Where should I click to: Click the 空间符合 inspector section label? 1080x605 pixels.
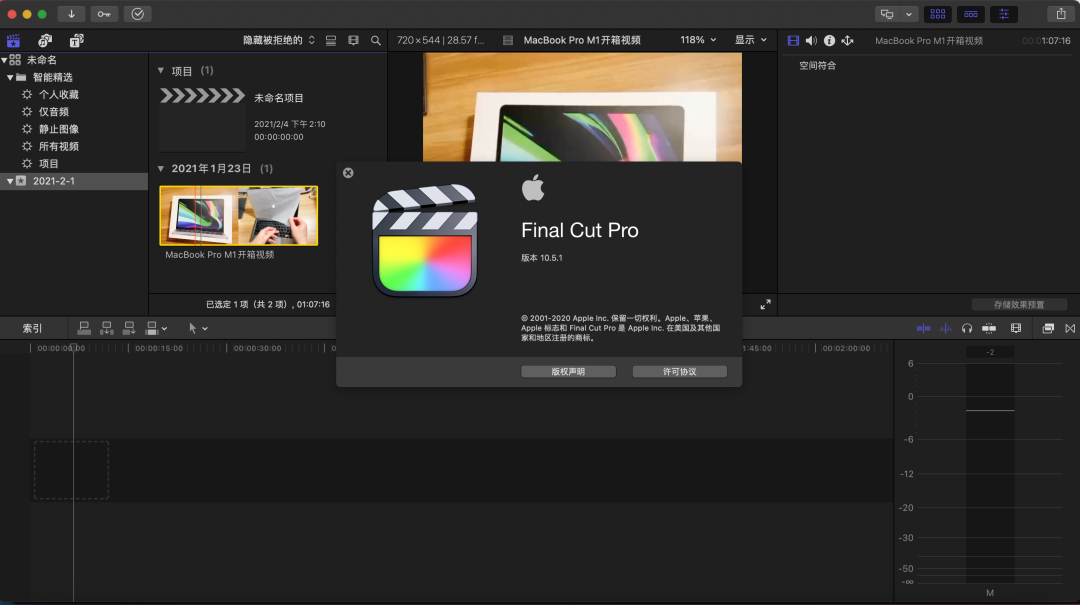(818, 65)
